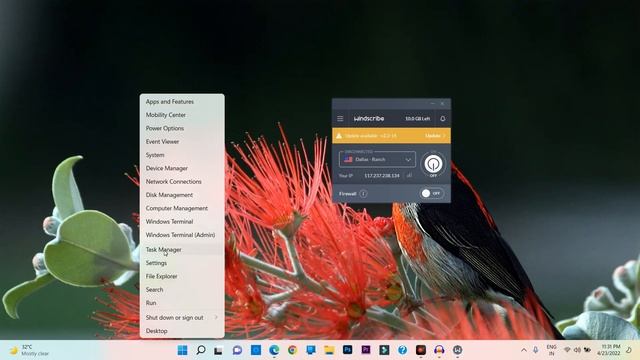Open Mobility Center
The image size is (640, 360).
(x=182, y=115)
